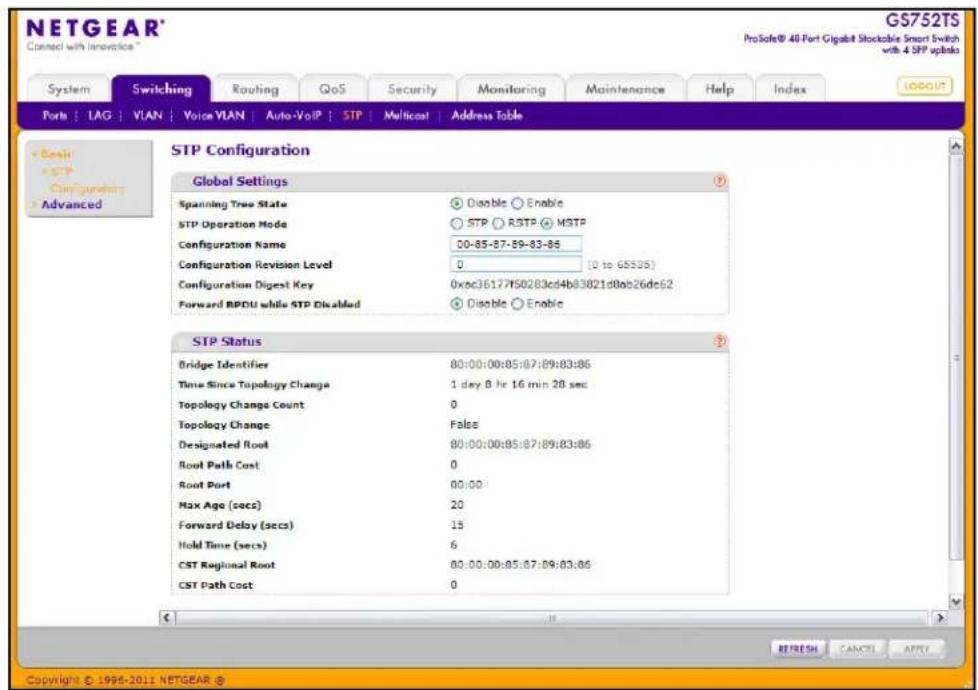
Task: Open the Monitoring tab
Action: [511, 89]
